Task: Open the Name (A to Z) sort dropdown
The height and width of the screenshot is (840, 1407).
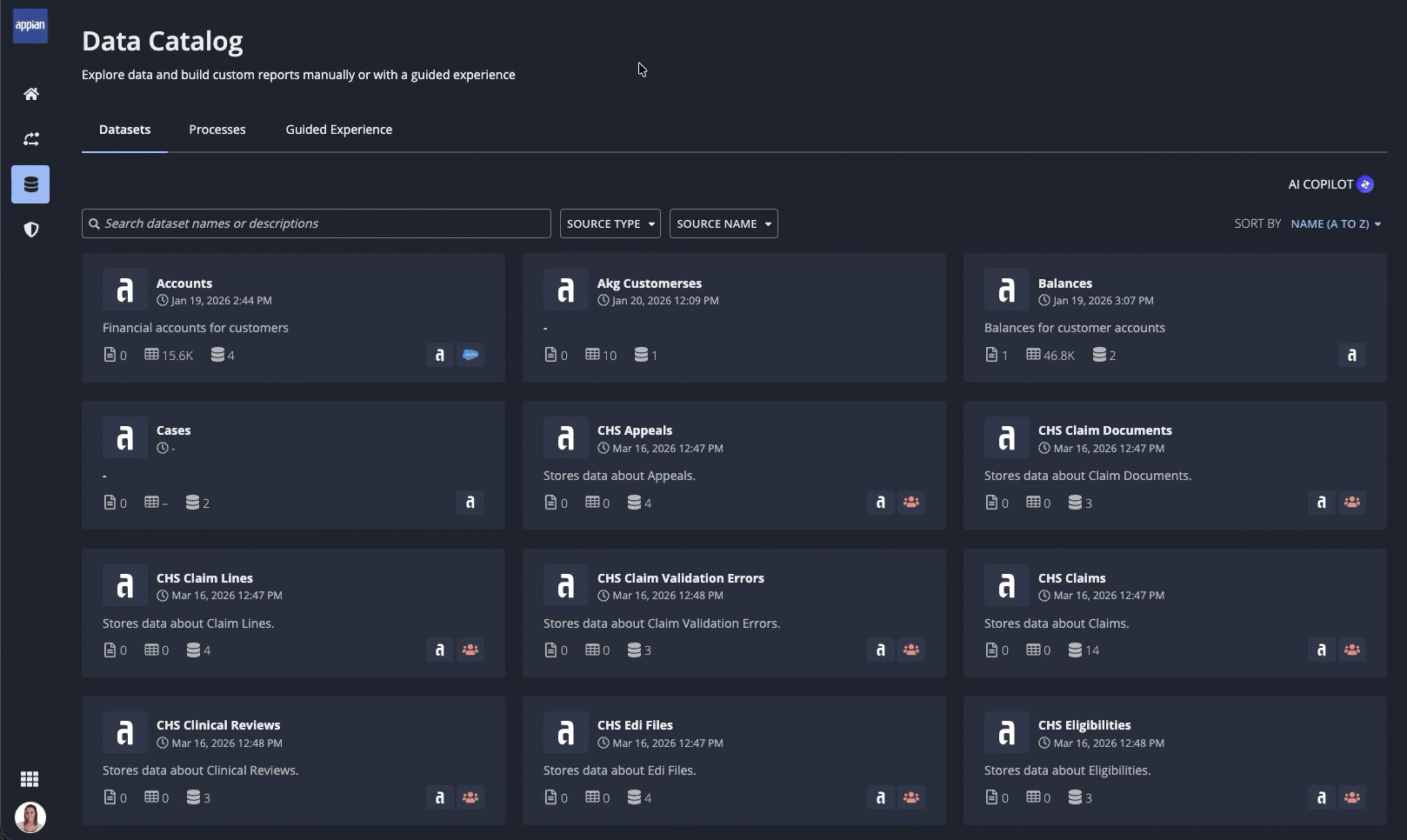Action: [x=1336, y=223]
